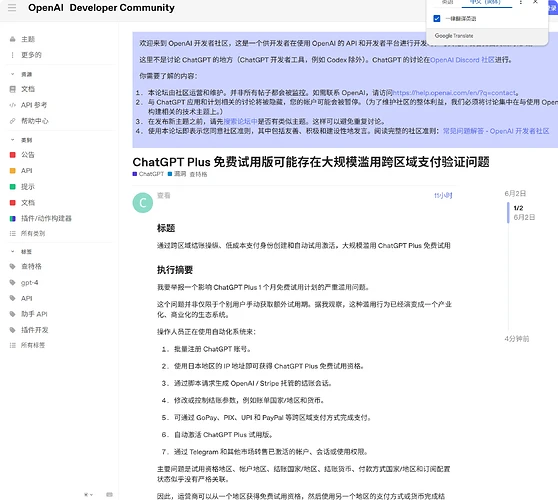This screenshot has width=558, height=500.
Task: Click the 标题 heading in the post
Action: tap(166, 228)
